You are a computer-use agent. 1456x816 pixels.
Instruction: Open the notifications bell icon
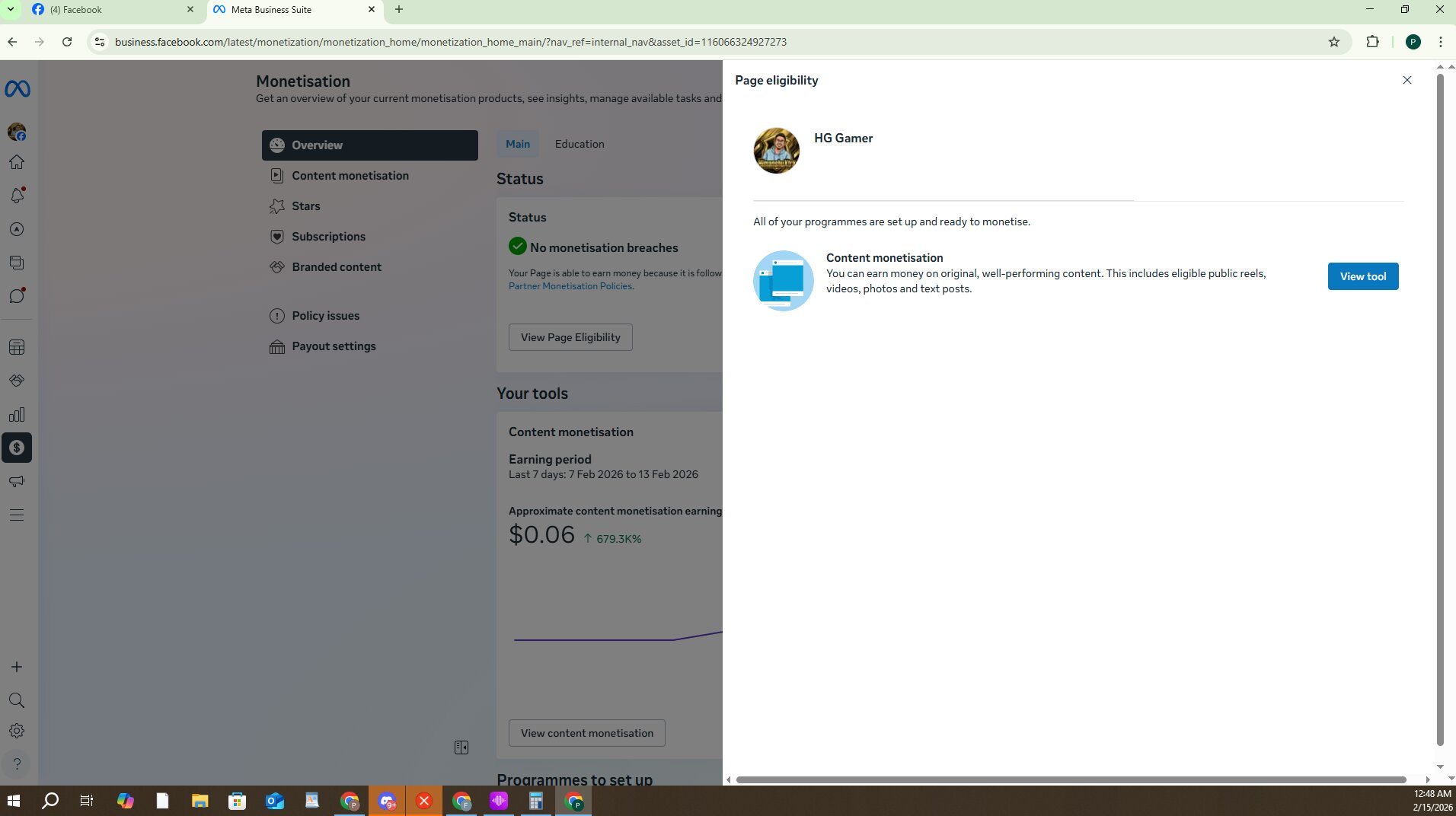pos(17,196)
